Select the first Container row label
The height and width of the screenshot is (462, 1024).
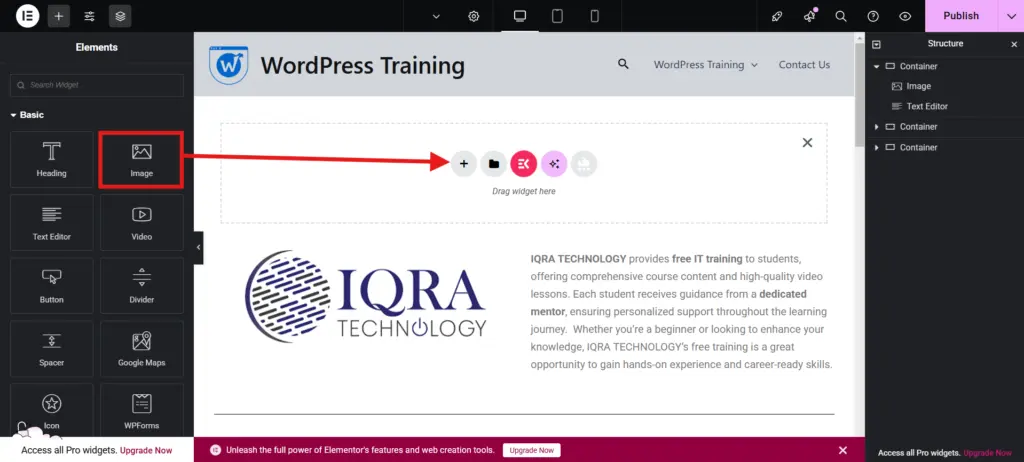pos(918,67)
